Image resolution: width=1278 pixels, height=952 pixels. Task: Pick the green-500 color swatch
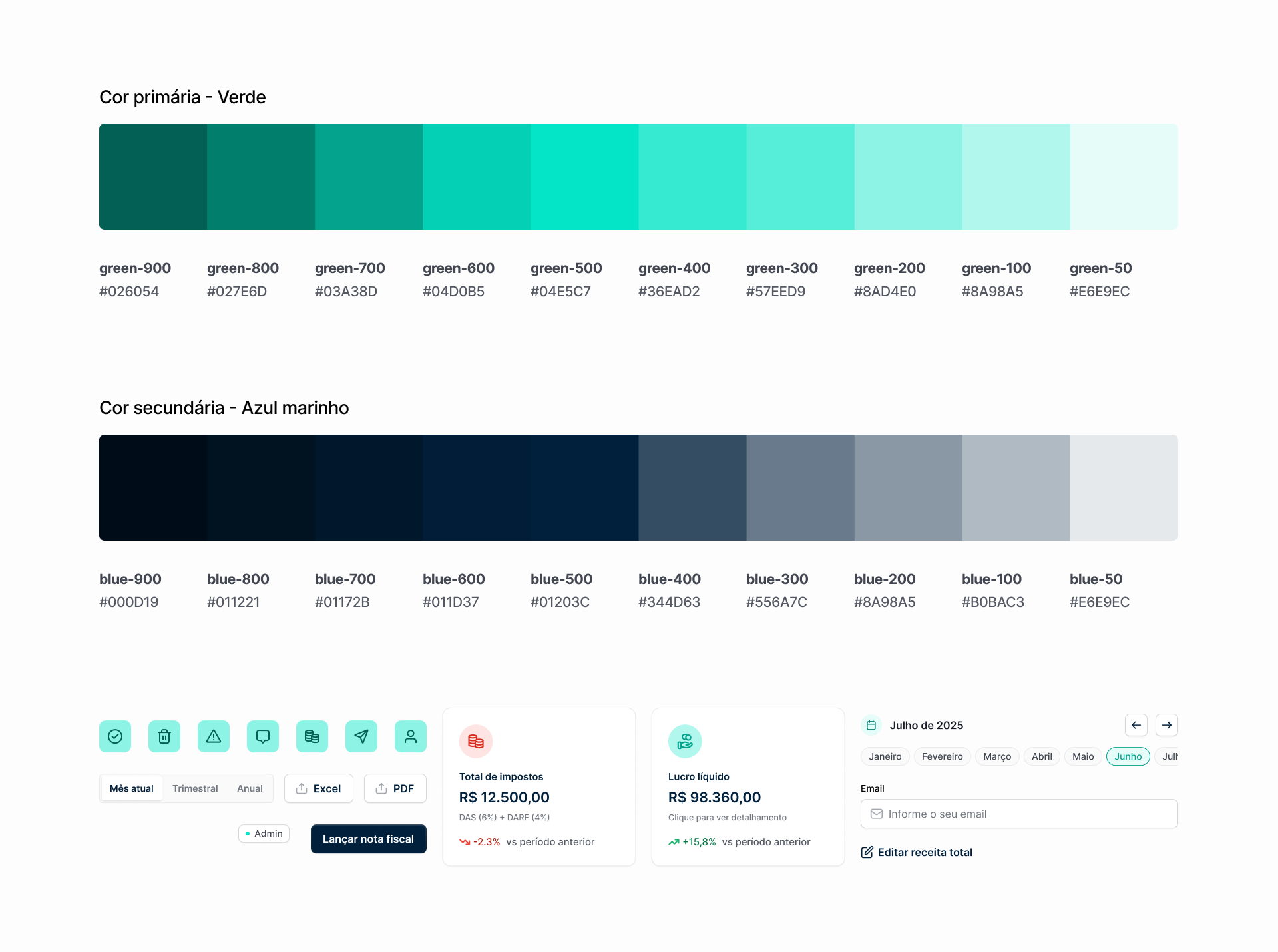click(584, 176)
